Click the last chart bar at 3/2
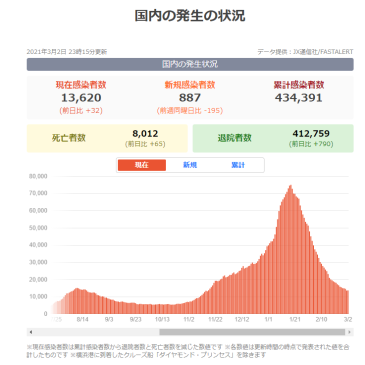Viewport: 365px width, 365px height. pyautogui.click(x=347, y=302)
